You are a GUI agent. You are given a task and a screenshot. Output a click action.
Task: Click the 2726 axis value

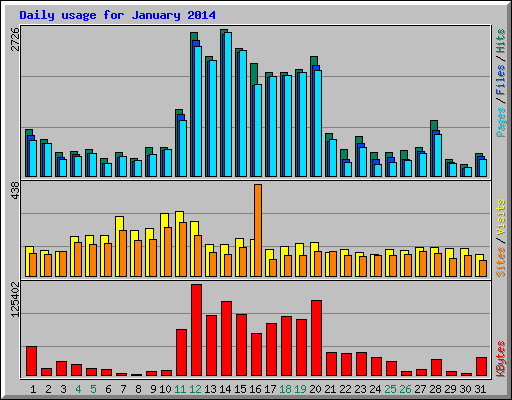(x=15, y=39)
